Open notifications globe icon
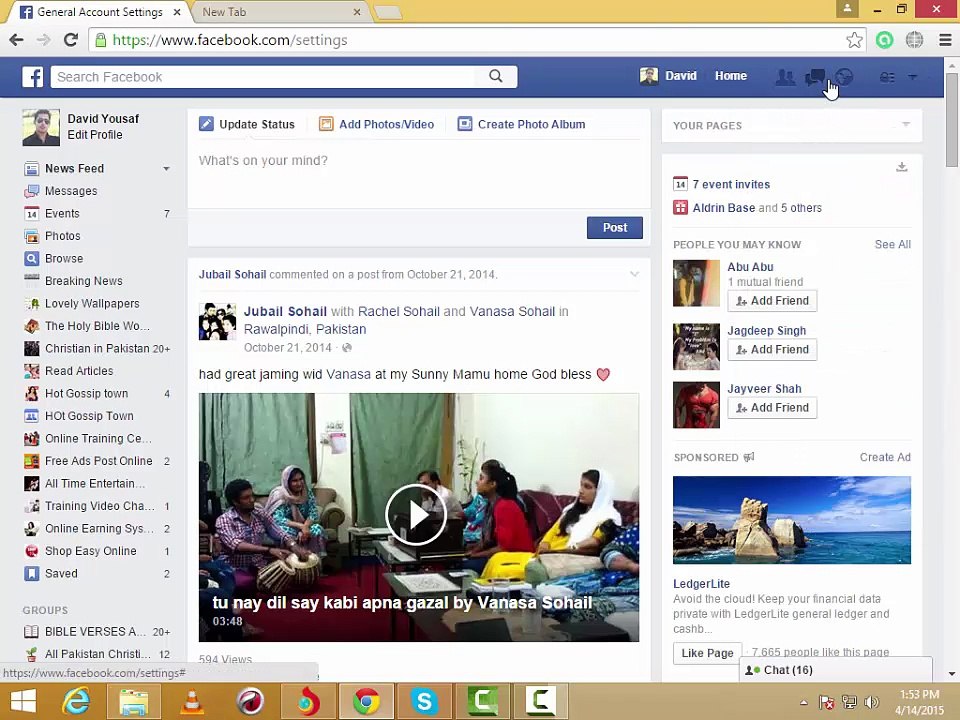Viewport: 960px width, 720px height. pos(844,77)
